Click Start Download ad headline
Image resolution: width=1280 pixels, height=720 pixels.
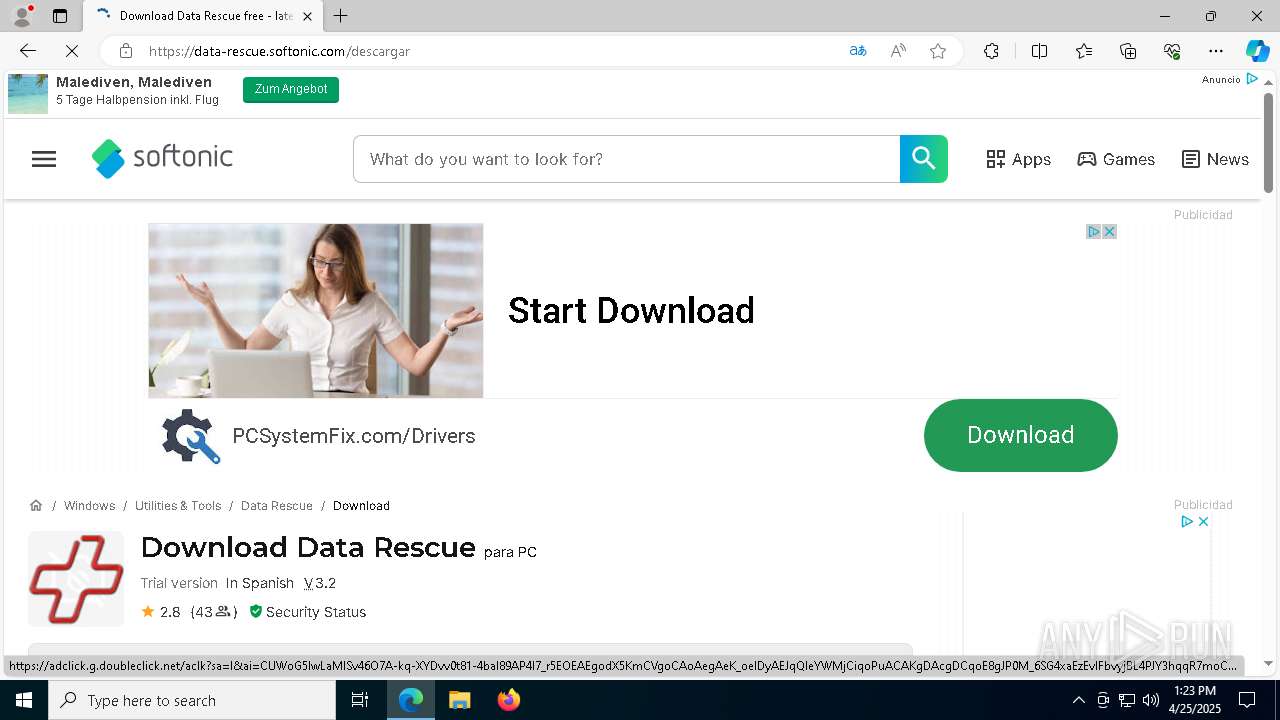coord(631,311)
